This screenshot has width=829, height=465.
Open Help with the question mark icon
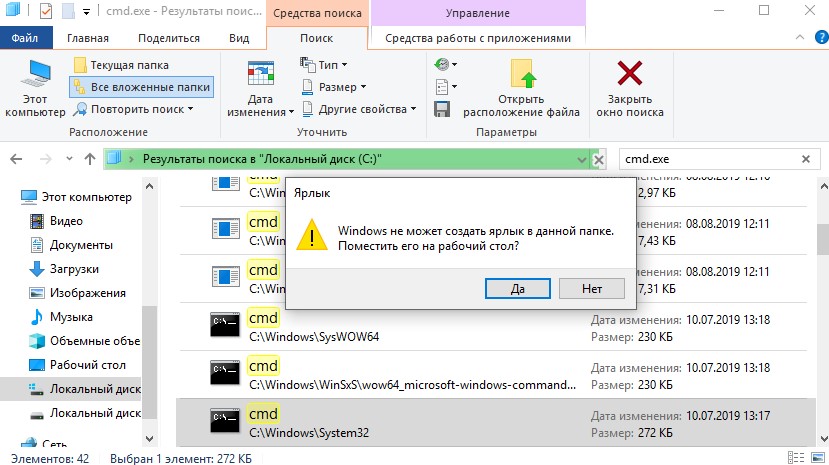[822, 38]
